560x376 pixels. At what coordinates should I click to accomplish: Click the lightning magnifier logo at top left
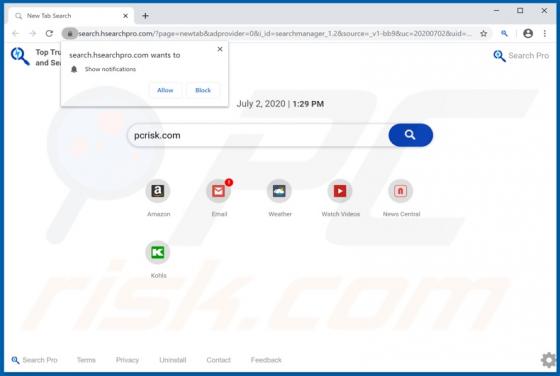(20, 56)
